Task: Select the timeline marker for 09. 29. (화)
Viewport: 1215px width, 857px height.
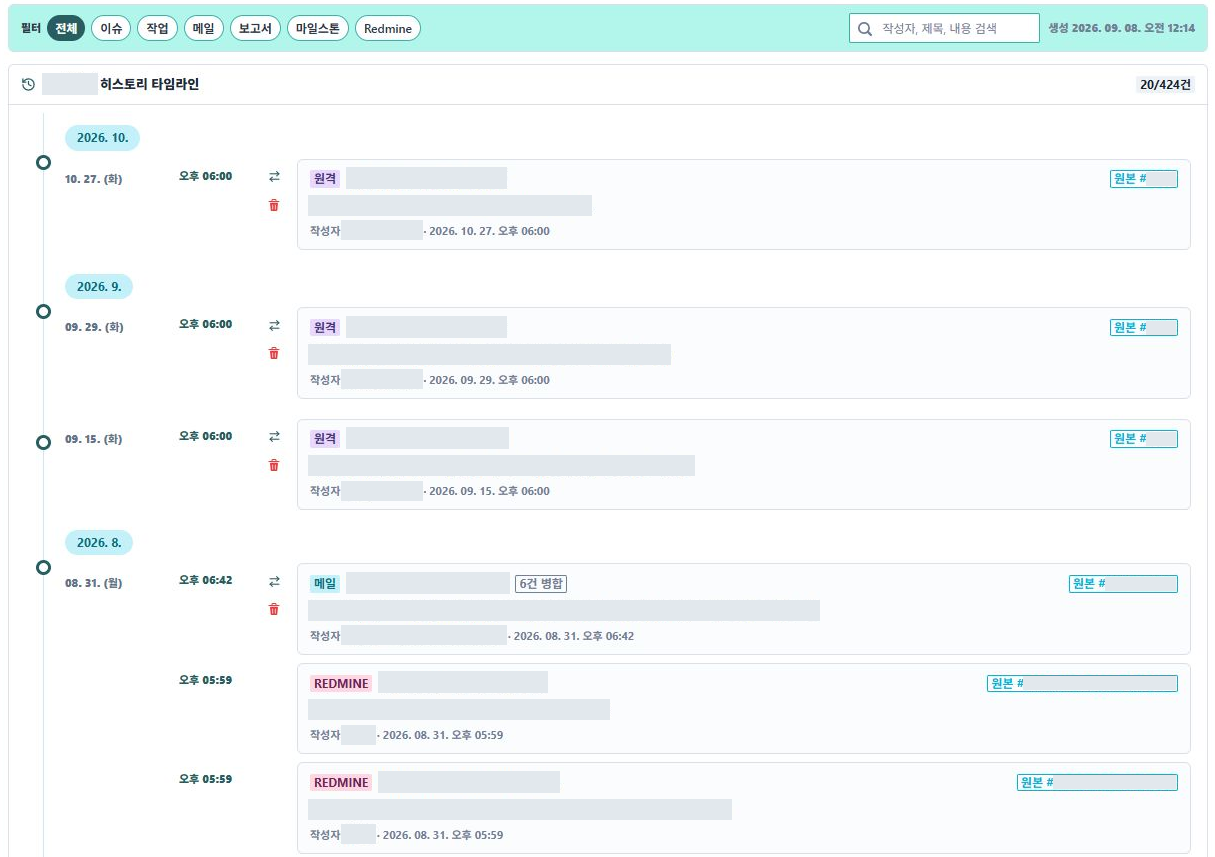Action: click(x=43, y=311)
